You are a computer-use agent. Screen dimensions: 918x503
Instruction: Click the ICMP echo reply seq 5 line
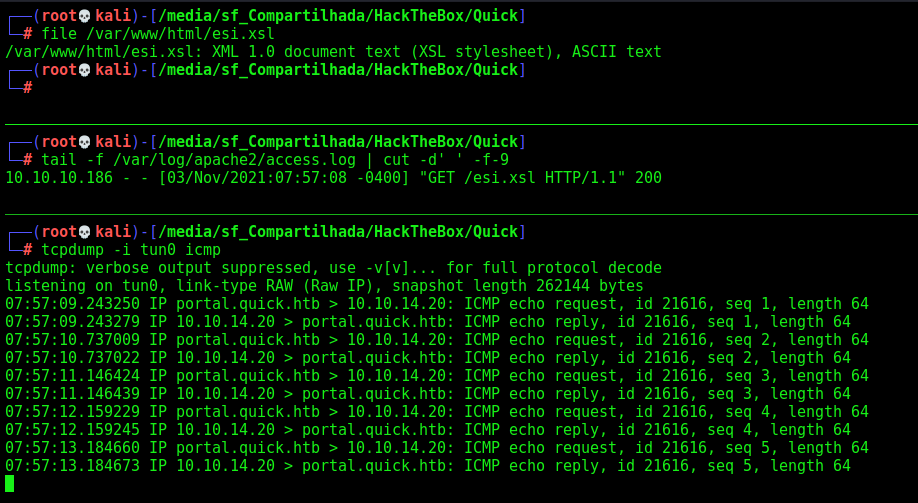click(428, 466)
